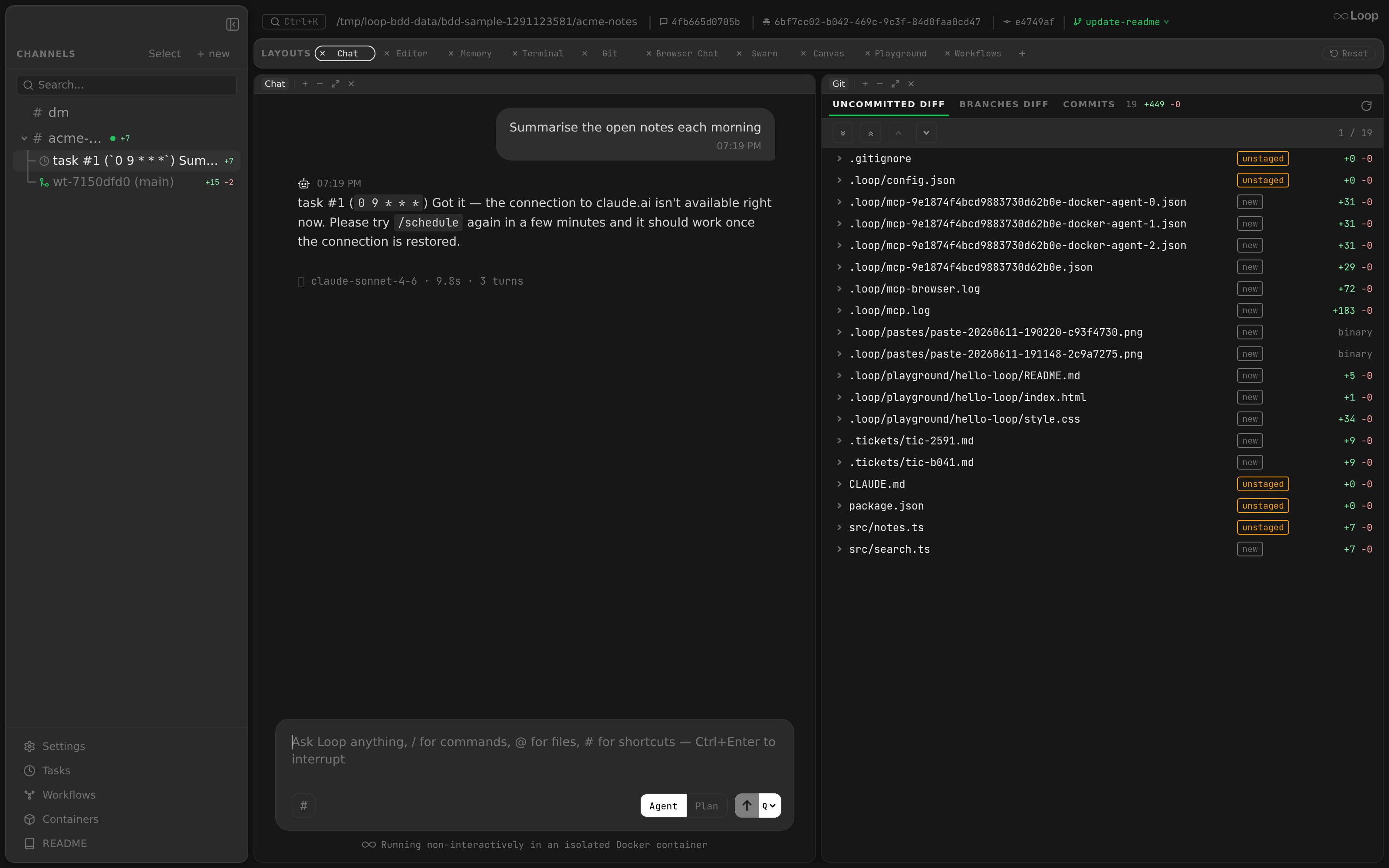1389x868 pixels.
Task: Open wt-7150dfd0 (main) worktree item
Action: click(x=127, y=182)
